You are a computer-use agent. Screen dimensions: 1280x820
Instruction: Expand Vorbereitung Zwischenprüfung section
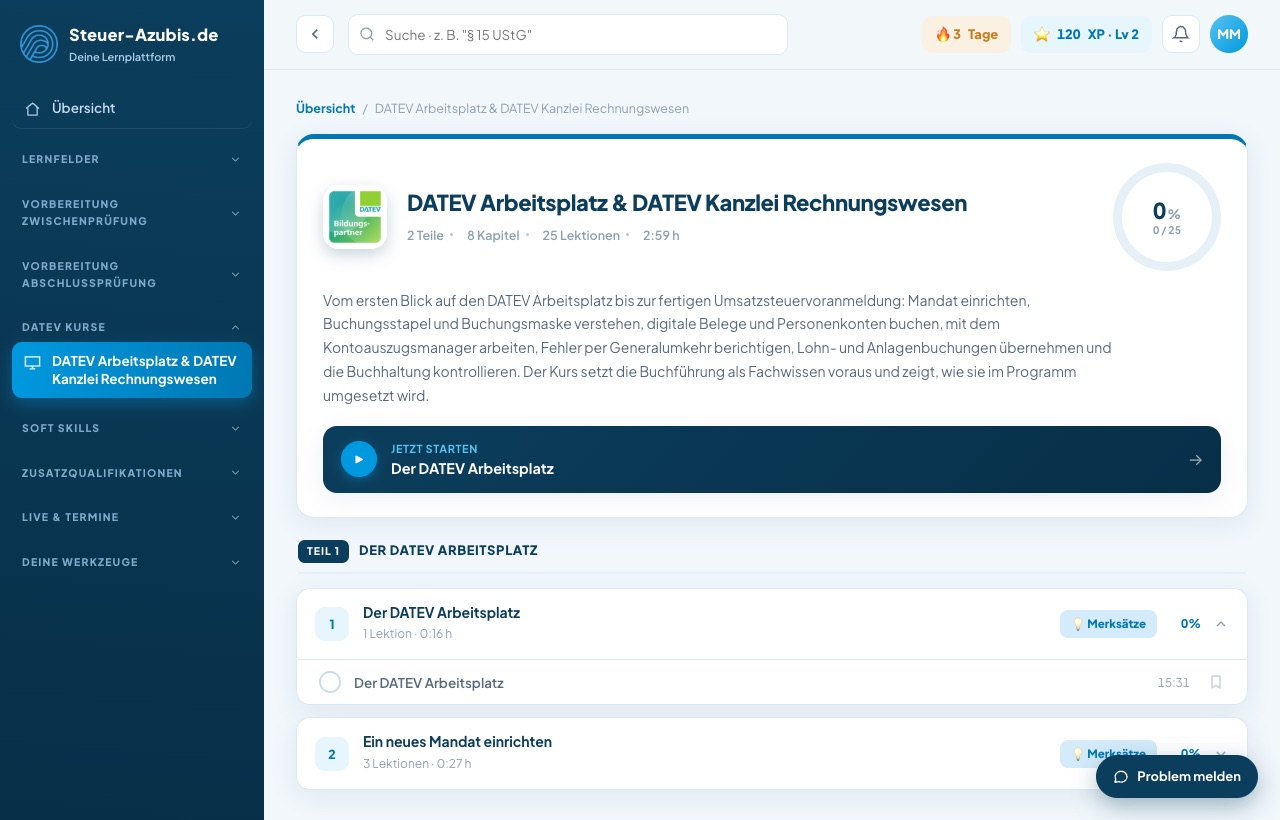131,213
